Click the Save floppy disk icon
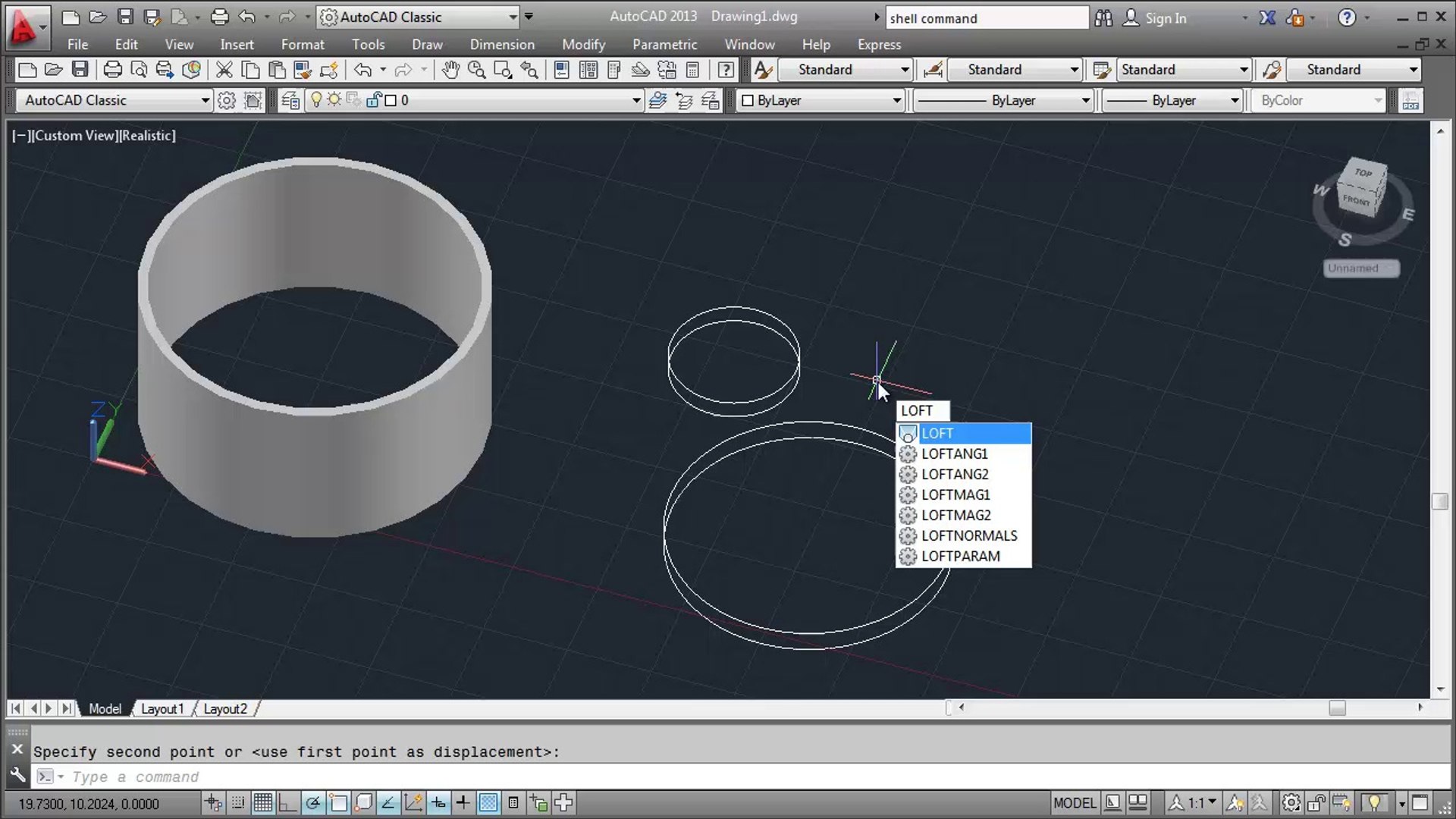Viewport: 1456px width, 819px height. 80,71
